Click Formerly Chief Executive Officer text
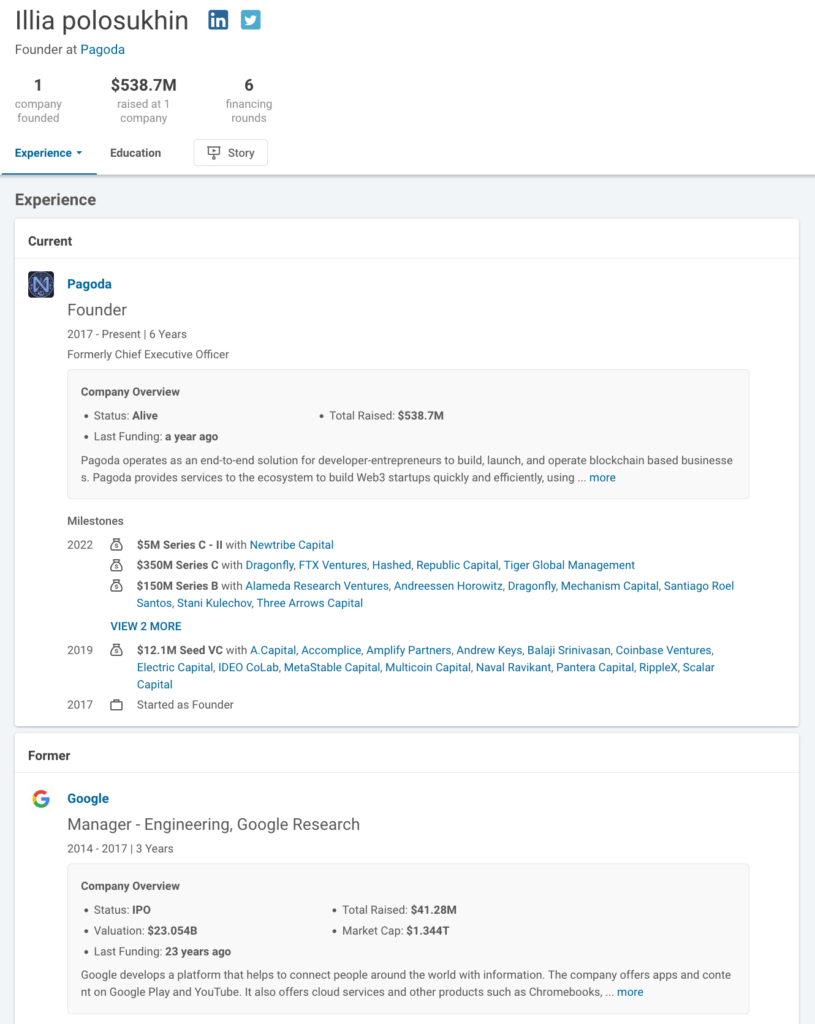 point(148,354)
